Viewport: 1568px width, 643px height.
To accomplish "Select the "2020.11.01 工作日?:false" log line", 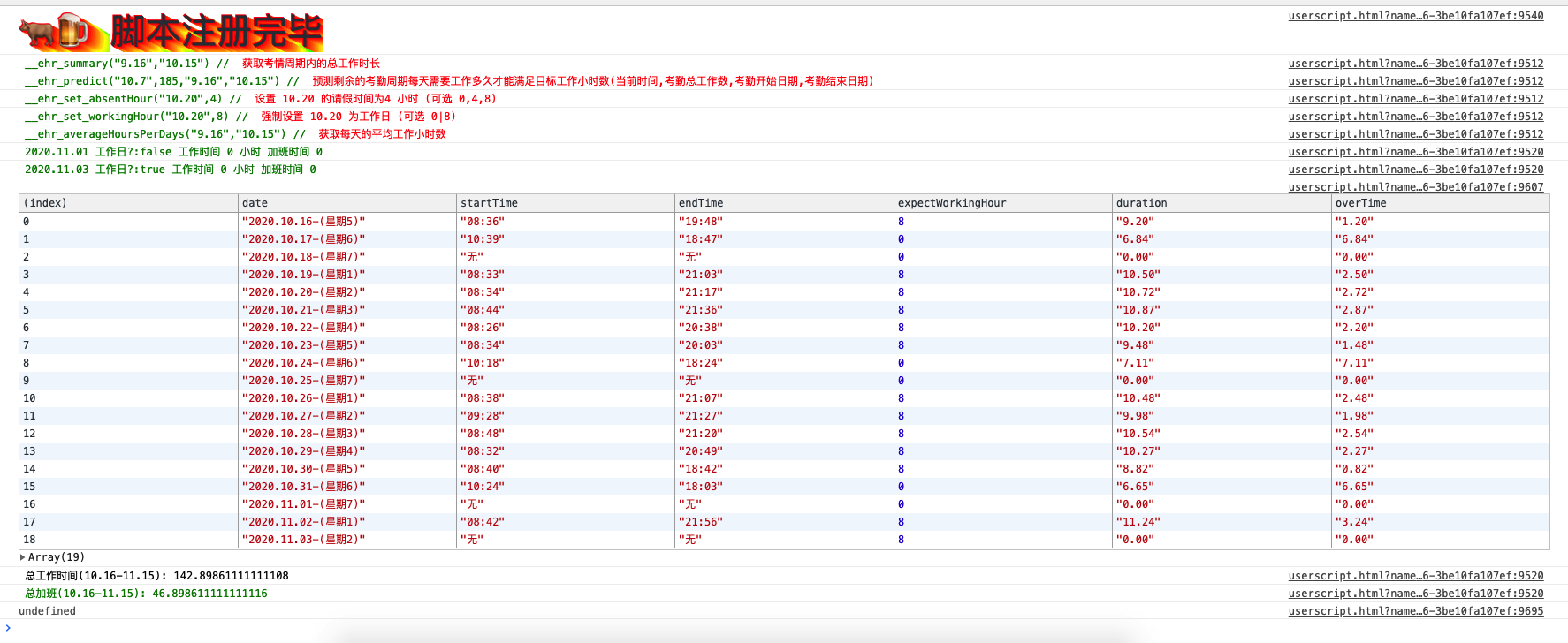I will (x=173, y=152).
